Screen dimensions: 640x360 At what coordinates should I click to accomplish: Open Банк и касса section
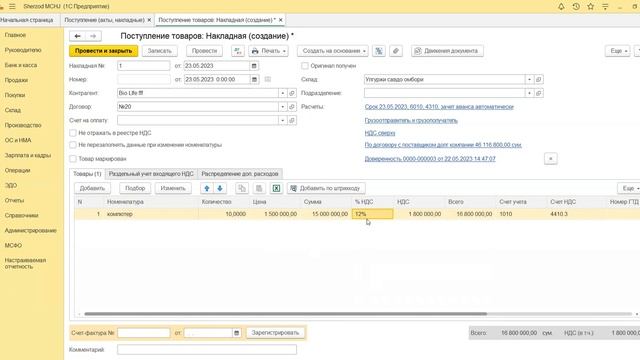[21, 65]
